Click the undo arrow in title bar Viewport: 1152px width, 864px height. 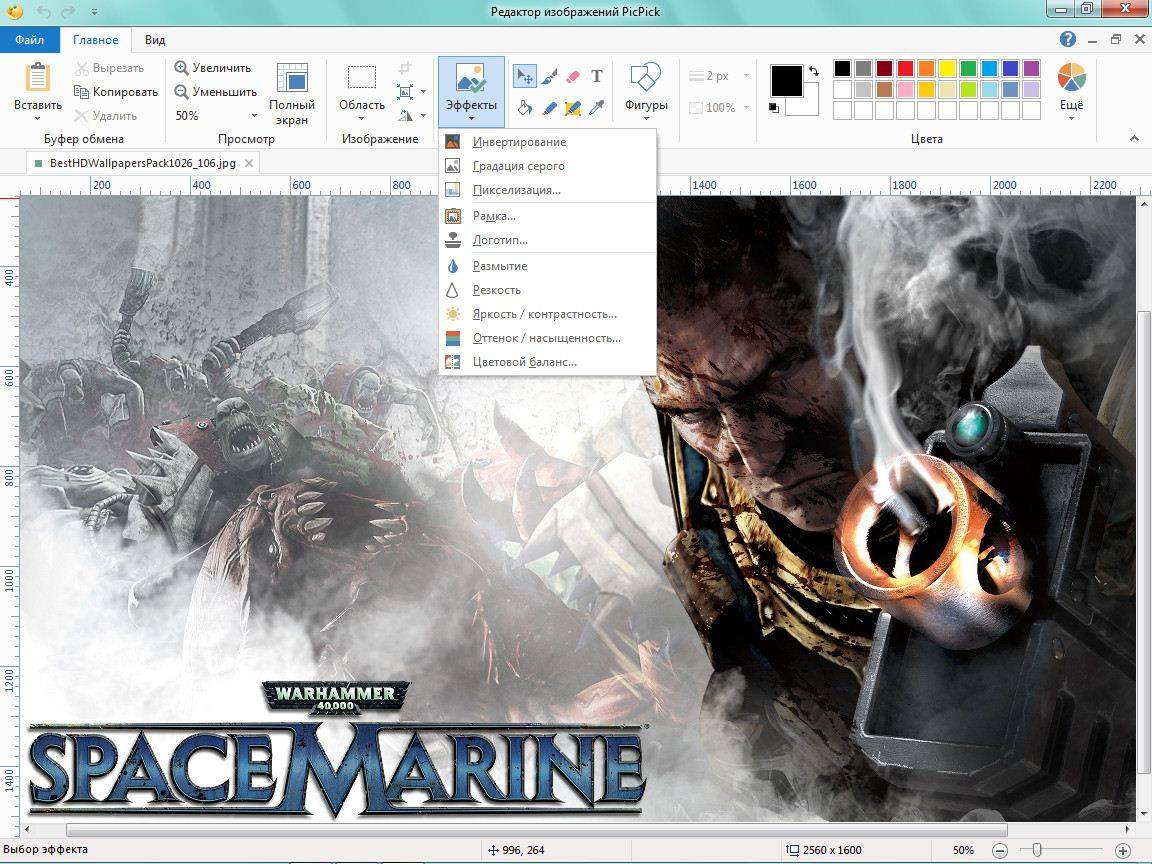(44, 12)
